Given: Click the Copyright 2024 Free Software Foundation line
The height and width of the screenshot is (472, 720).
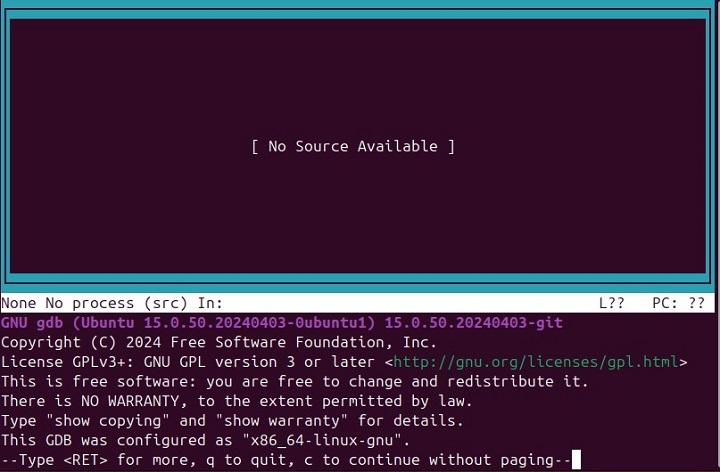Looking at the screenshot, I should pos(219,343).
